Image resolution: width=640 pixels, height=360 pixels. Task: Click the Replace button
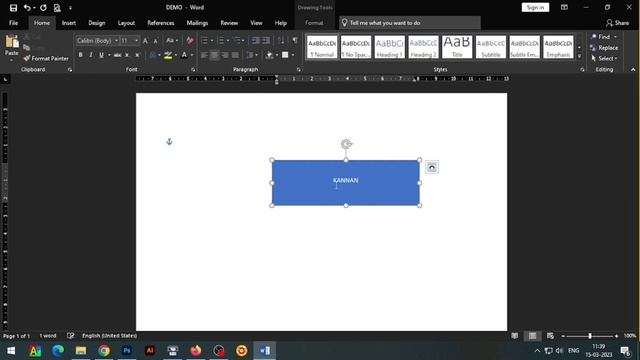coord(604,48)
